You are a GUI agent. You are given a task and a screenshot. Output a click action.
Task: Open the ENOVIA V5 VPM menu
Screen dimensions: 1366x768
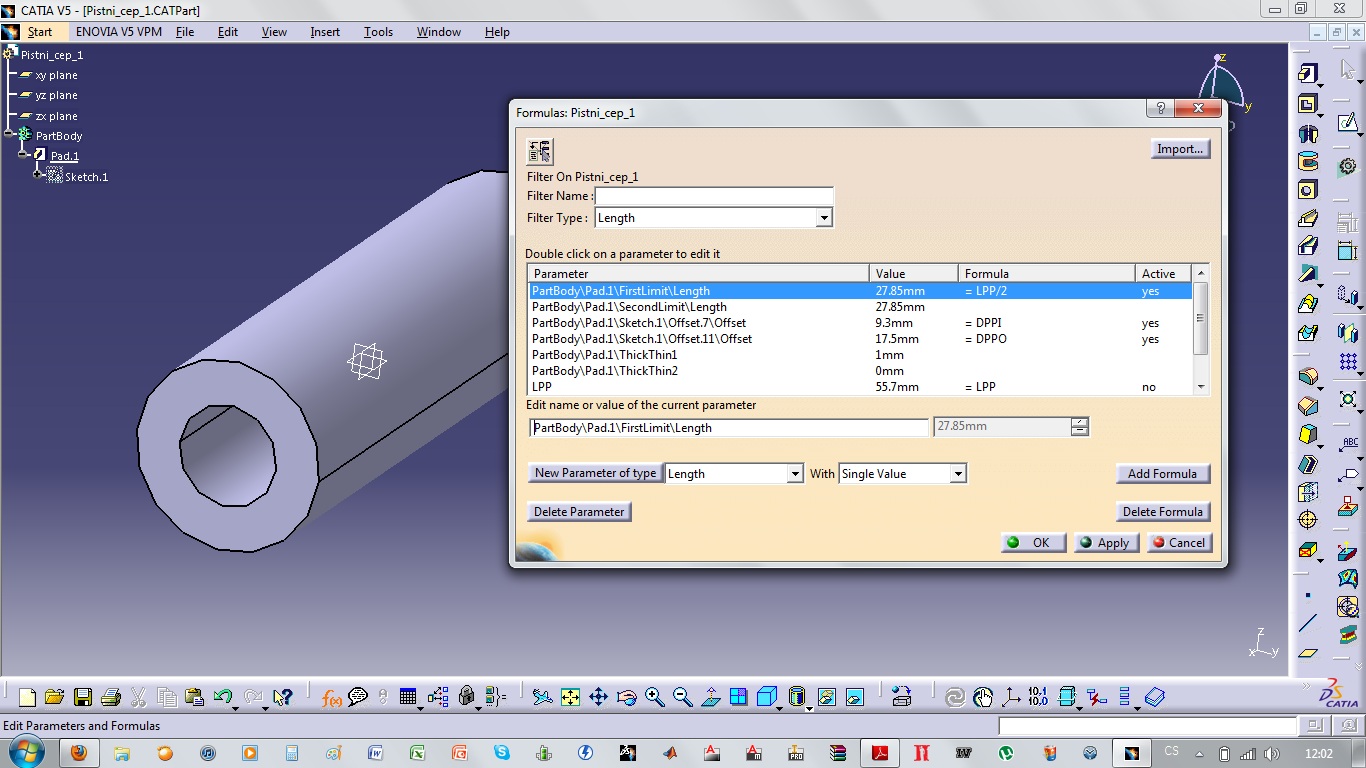coord(119,32)
